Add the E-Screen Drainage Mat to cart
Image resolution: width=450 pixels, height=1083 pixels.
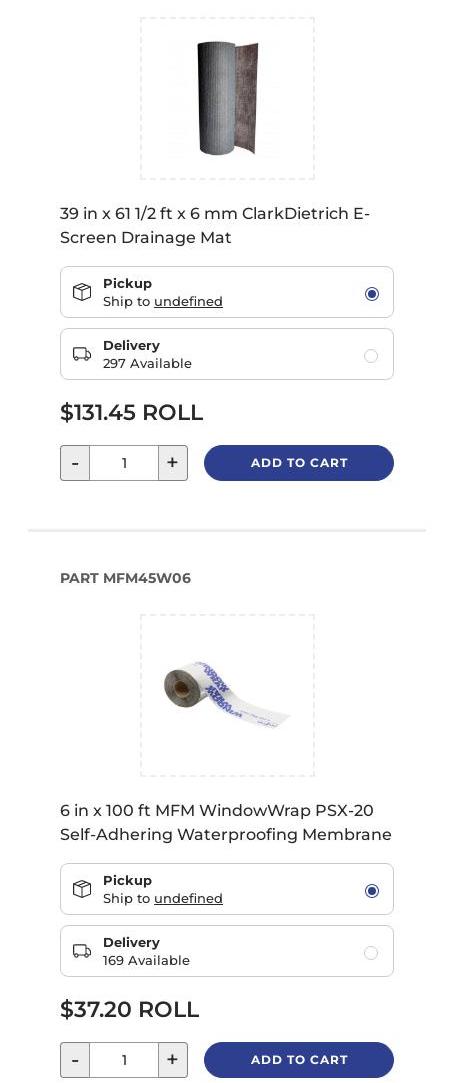[299, 463]
